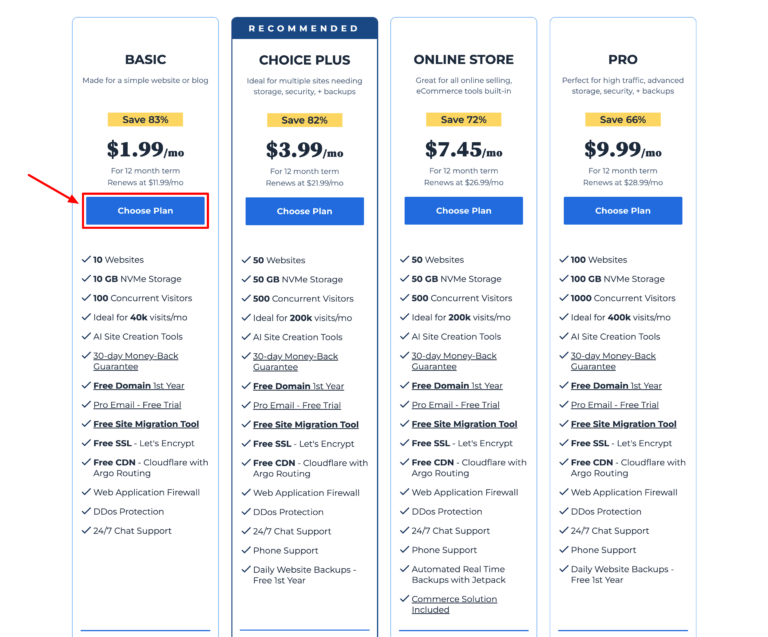Viewport: 768px width, 637px height.
Task: Pick Choose Plan for Online Store
Action: tap(463, 211)
